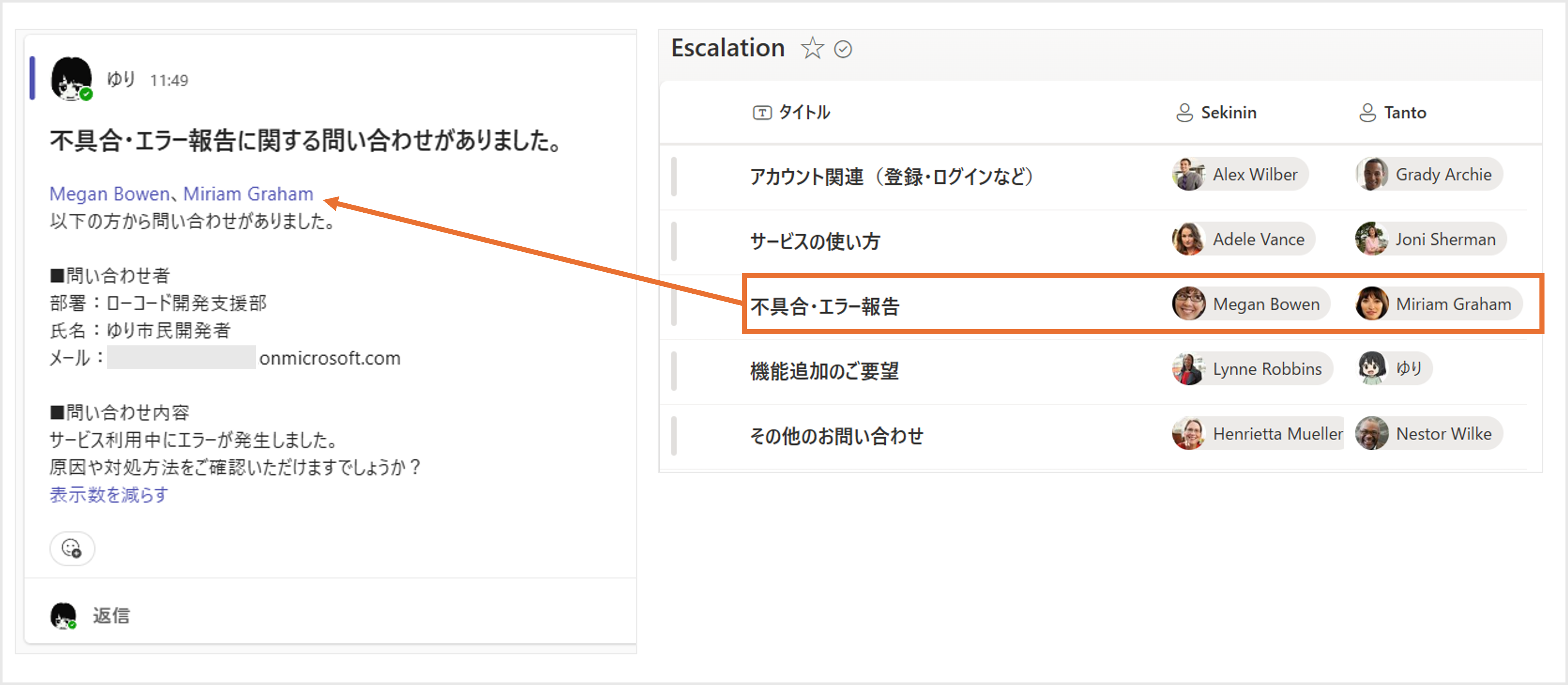
Task: Select the 機能追加のご要望 row handle
Action: (x=674, y=370)
